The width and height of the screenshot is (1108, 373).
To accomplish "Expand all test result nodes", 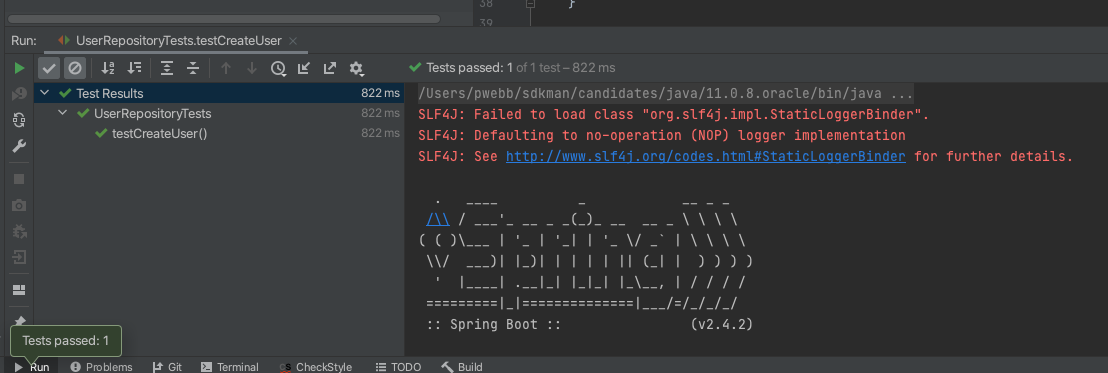I will [167, 68].
